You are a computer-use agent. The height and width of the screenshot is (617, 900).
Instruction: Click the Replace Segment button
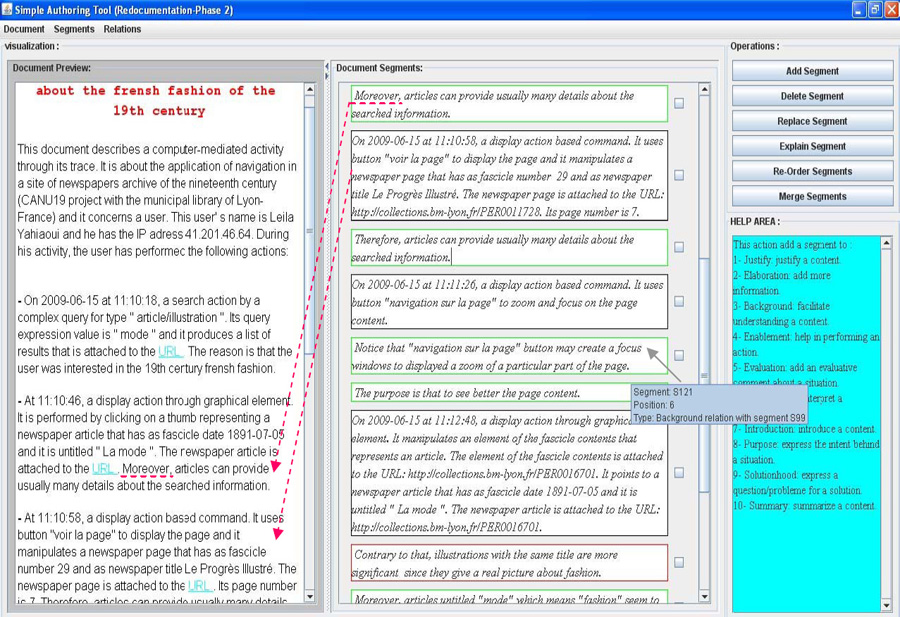[x=812, y=121]
